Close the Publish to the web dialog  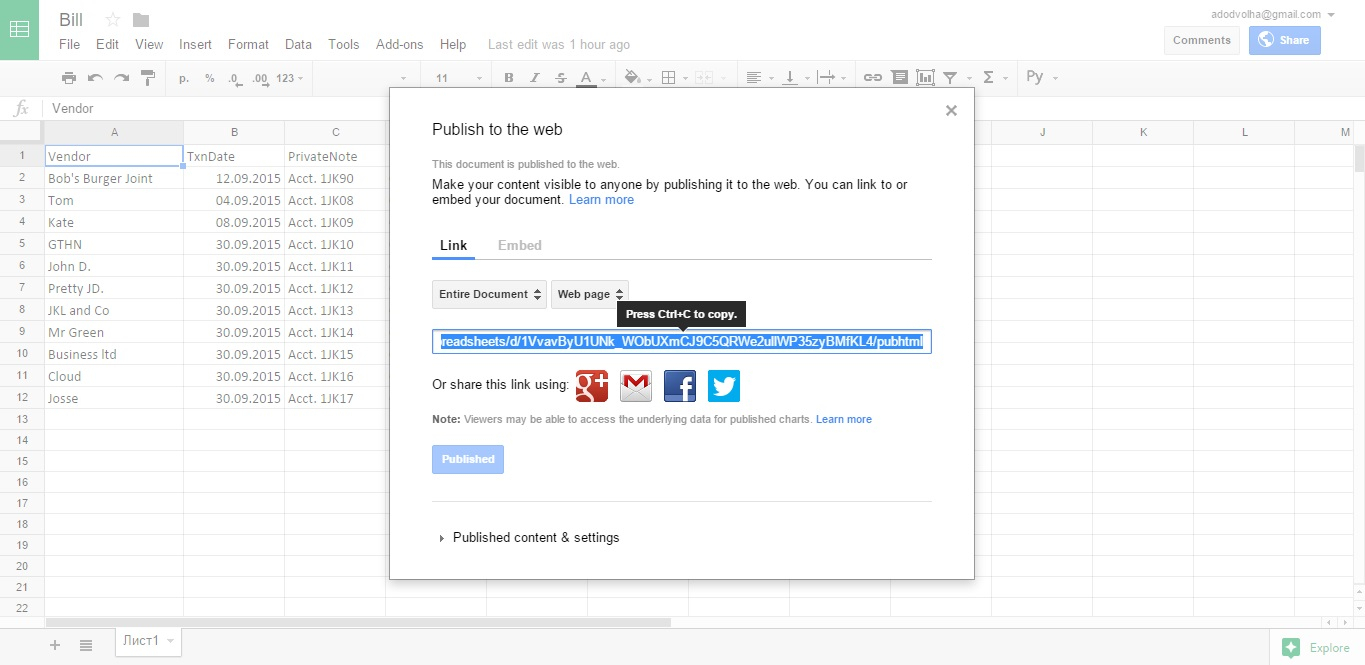[x=951, y=111]
